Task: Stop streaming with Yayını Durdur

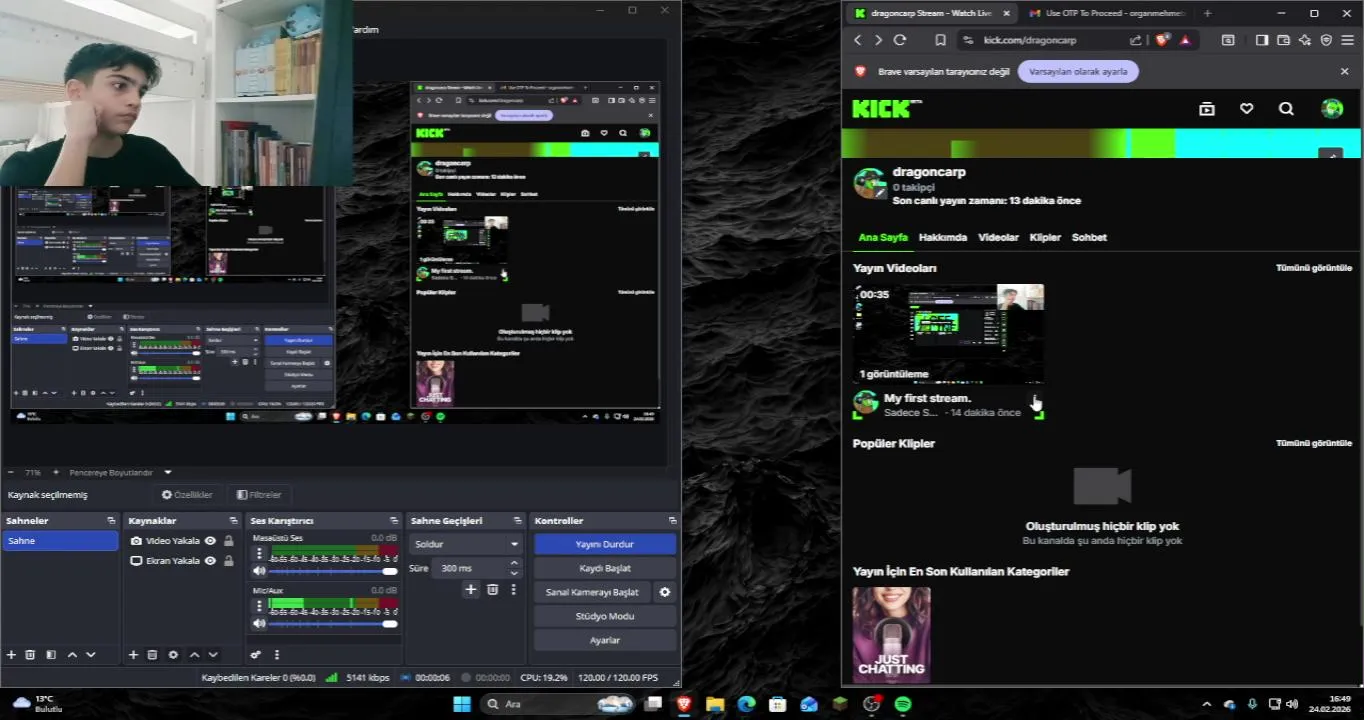Action: pos(605,544)
